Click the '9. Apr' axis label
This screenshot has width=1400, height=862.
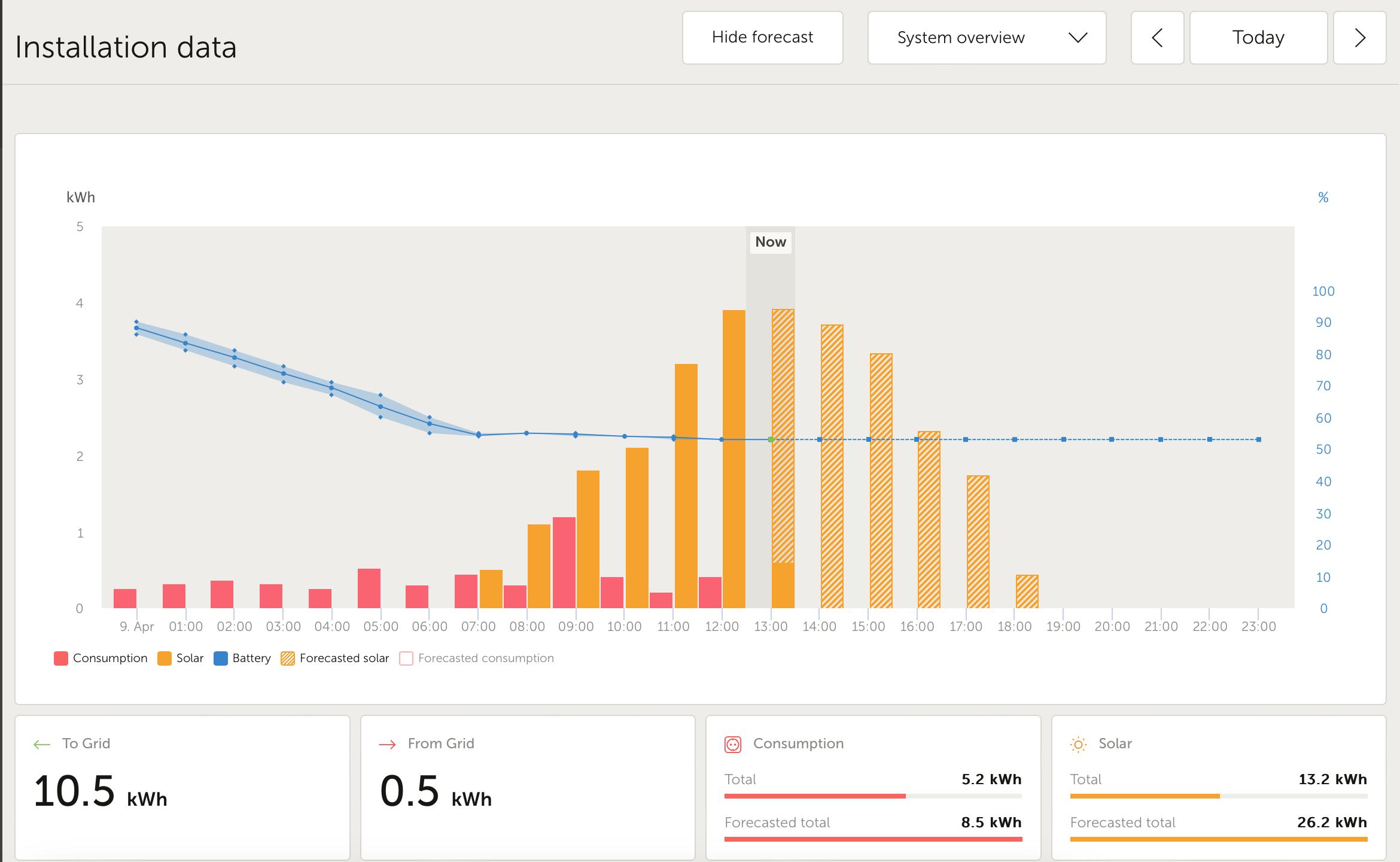click(x=137, y=627)
